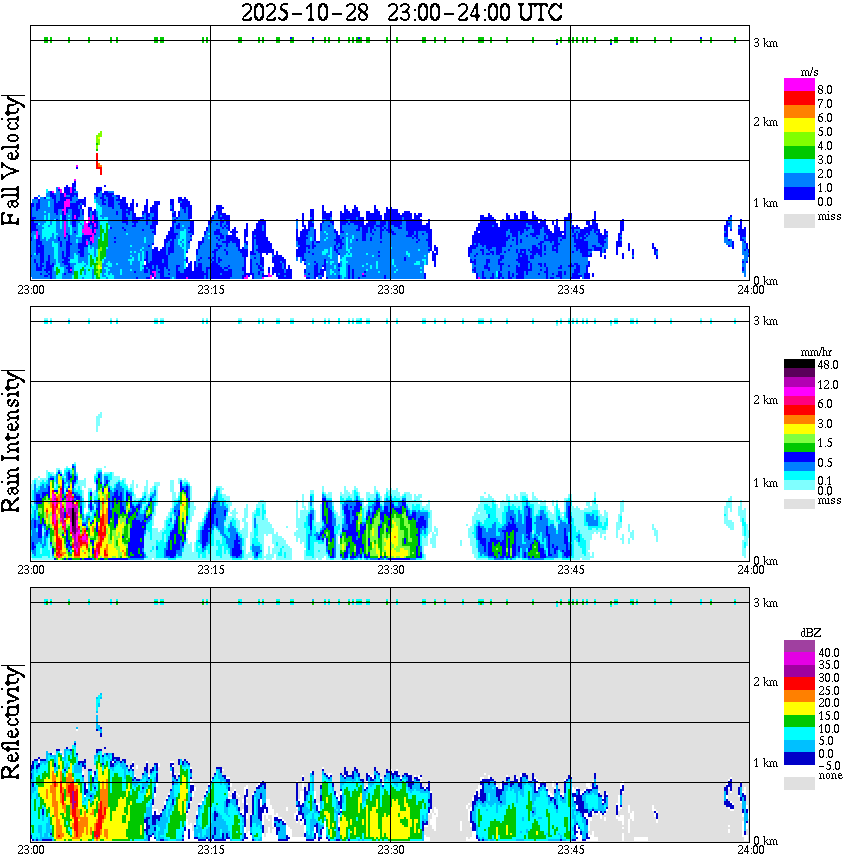
Task: Click the 1 km label of the Rain Intensity plot
Action: coord(765,483)
